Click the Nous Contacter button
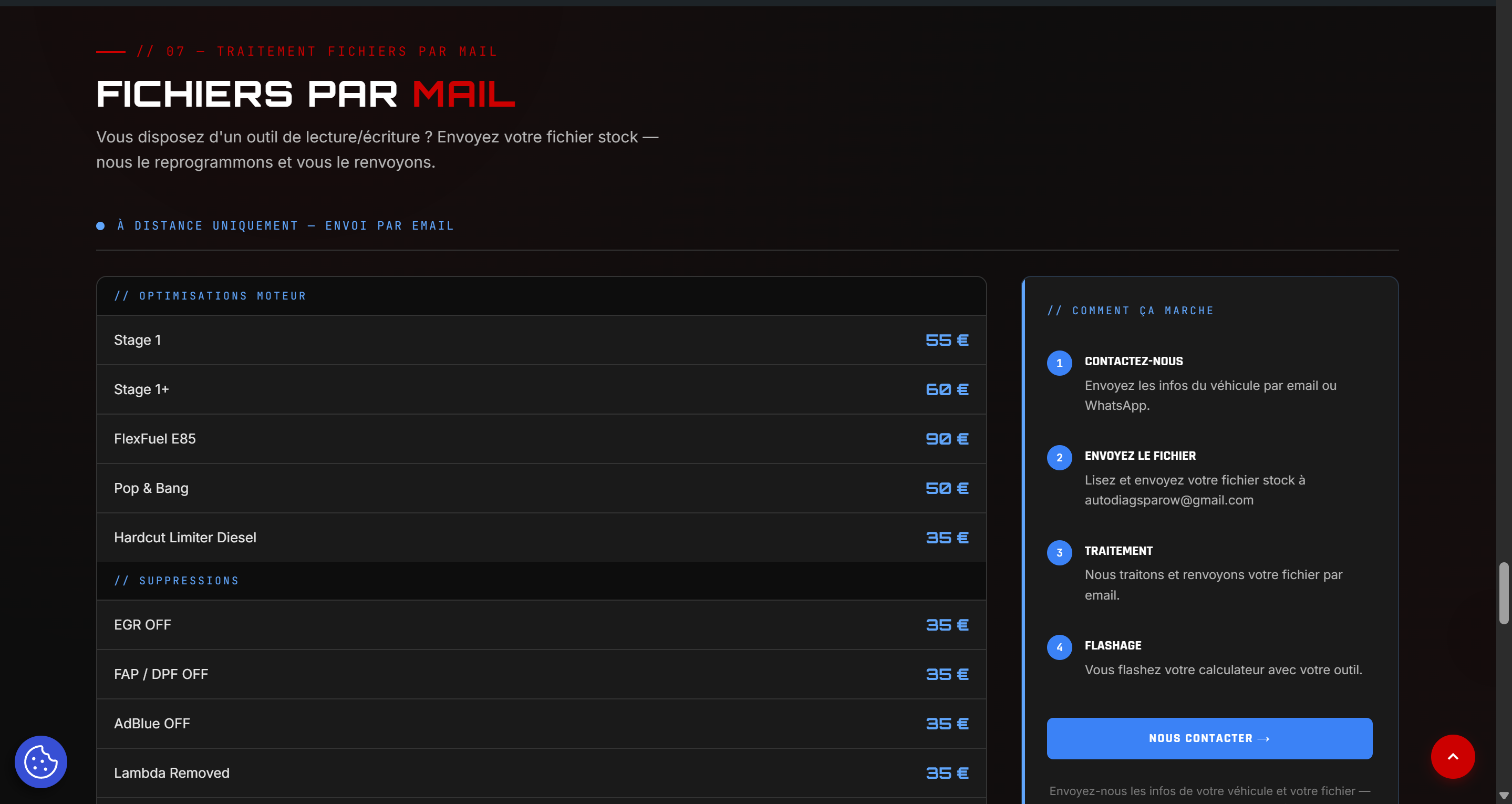Screen dimensions: 1512x804 pyautogui.click(x=1209, y=738)
